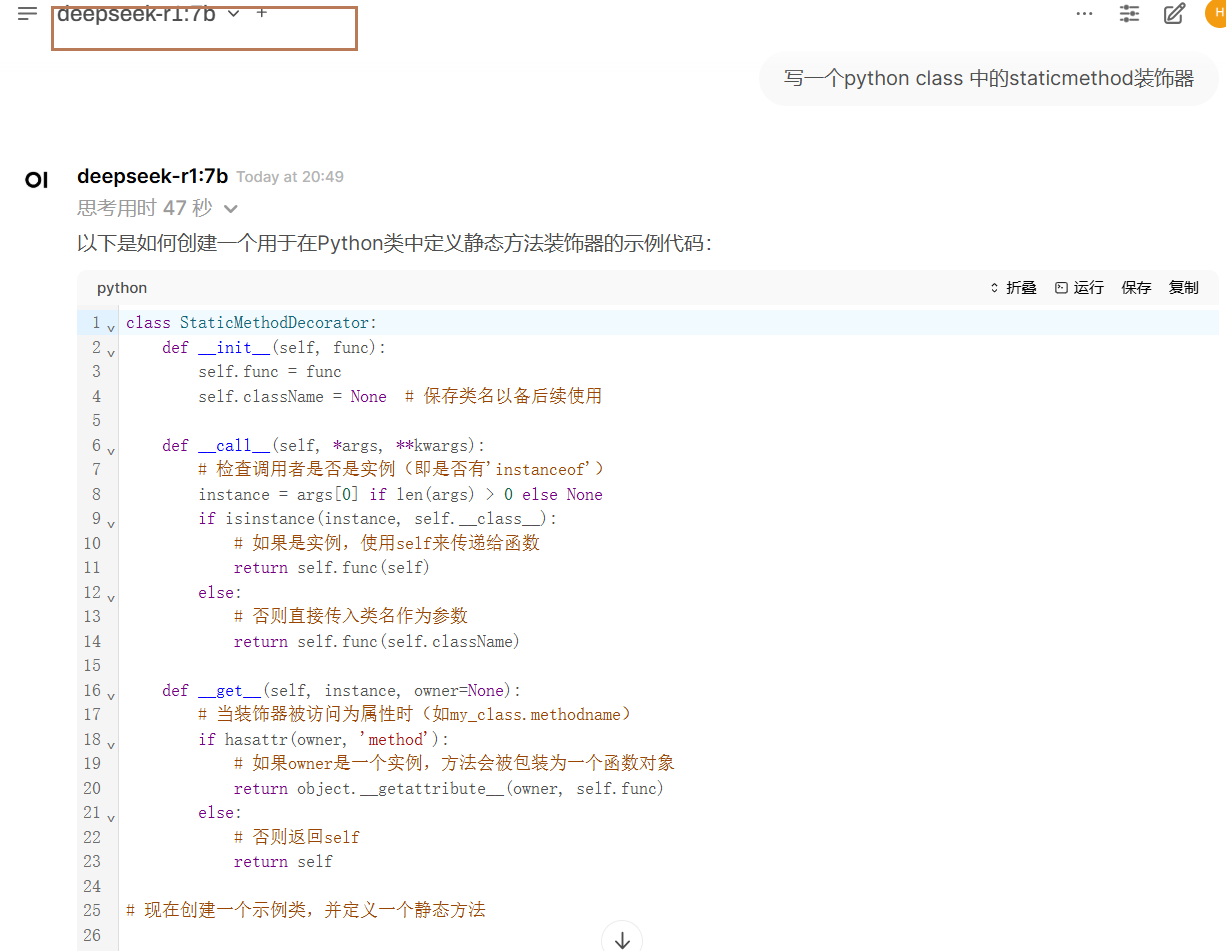This screenshot has width=1226, height=951.
Task: Open the chat controls sliders icon
Action: point(1129,14)
